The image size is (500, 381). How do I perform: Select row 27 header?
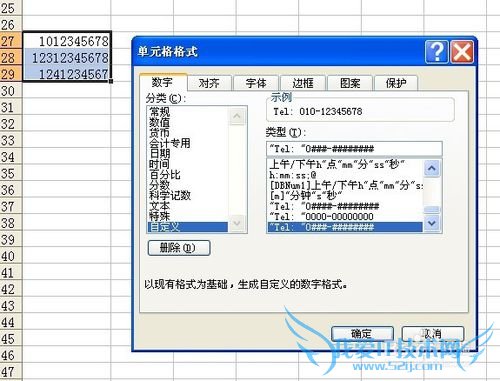pos(11,41)
